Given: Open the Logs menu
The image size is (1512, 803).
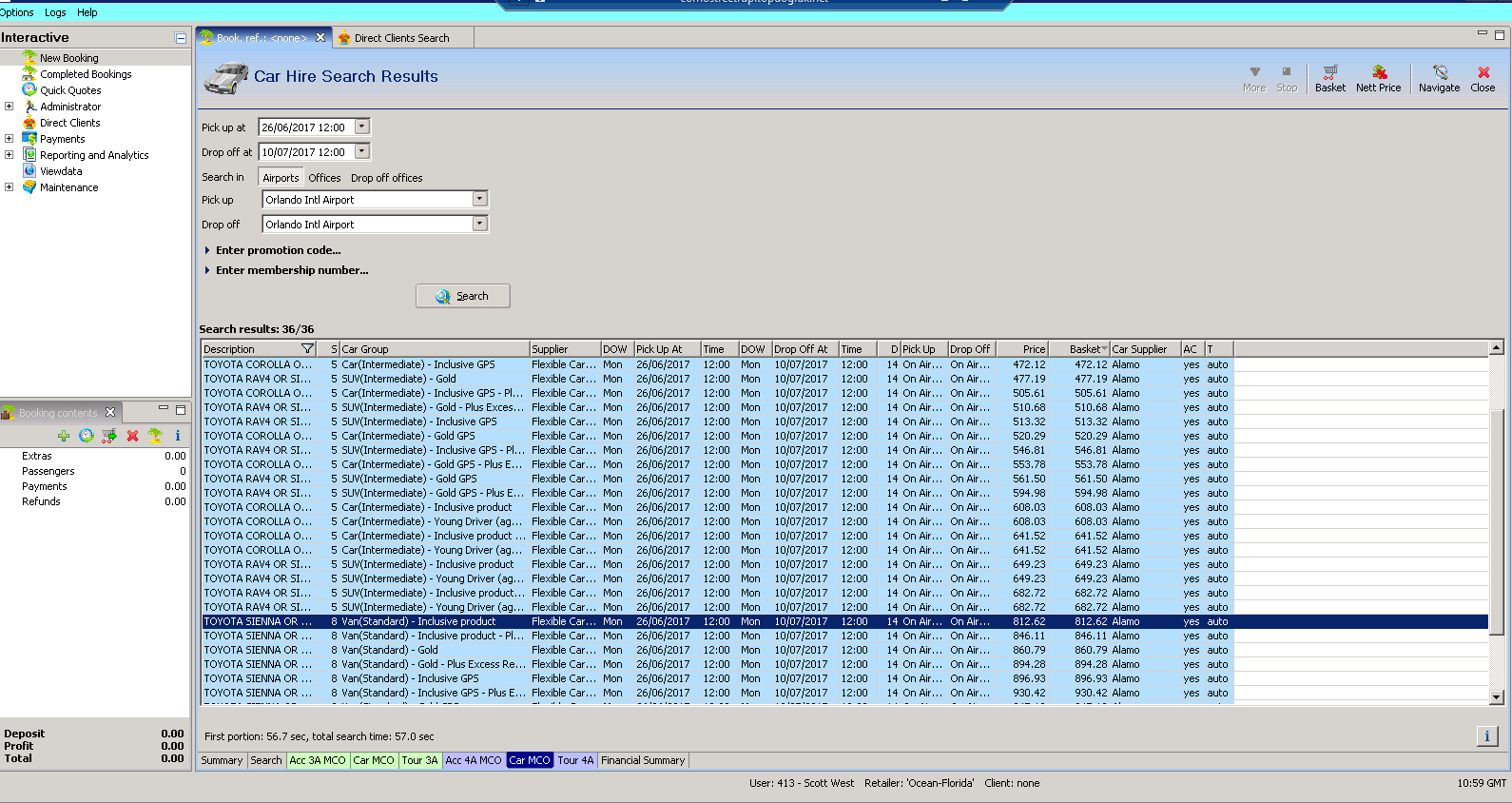Looking at the screenshot, I should [x=55, y=12].
